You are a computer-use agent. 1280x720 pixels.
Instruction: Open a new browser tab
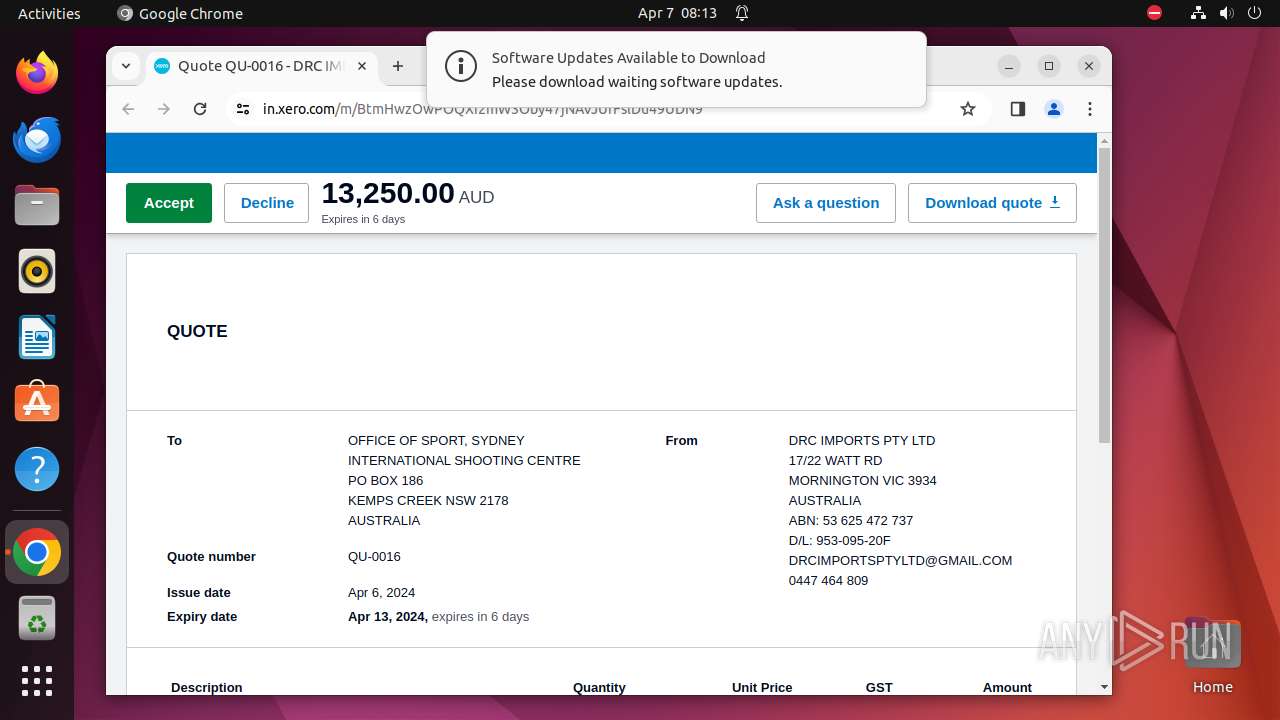point(398,66)
